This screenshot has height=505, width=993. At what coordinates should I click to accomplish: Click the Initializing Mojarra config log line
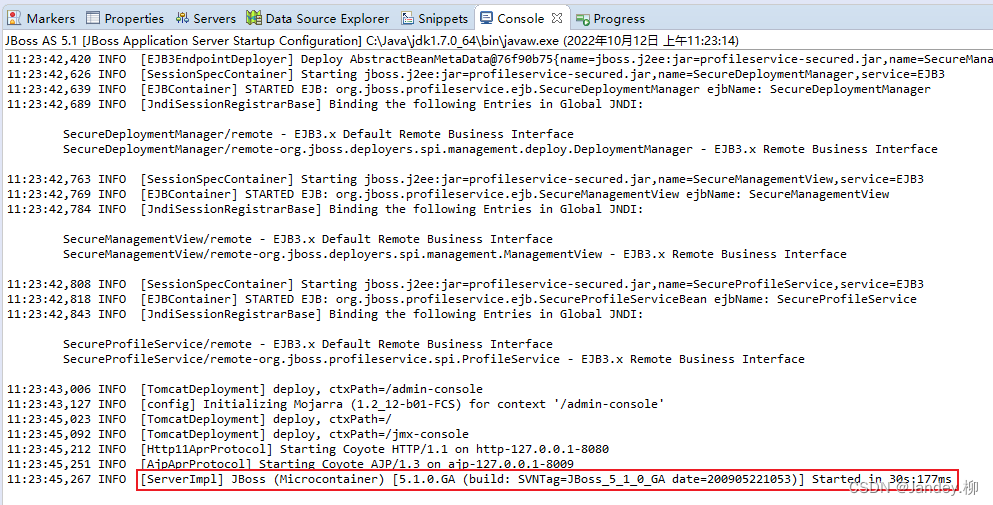click(x=336, y=404)
